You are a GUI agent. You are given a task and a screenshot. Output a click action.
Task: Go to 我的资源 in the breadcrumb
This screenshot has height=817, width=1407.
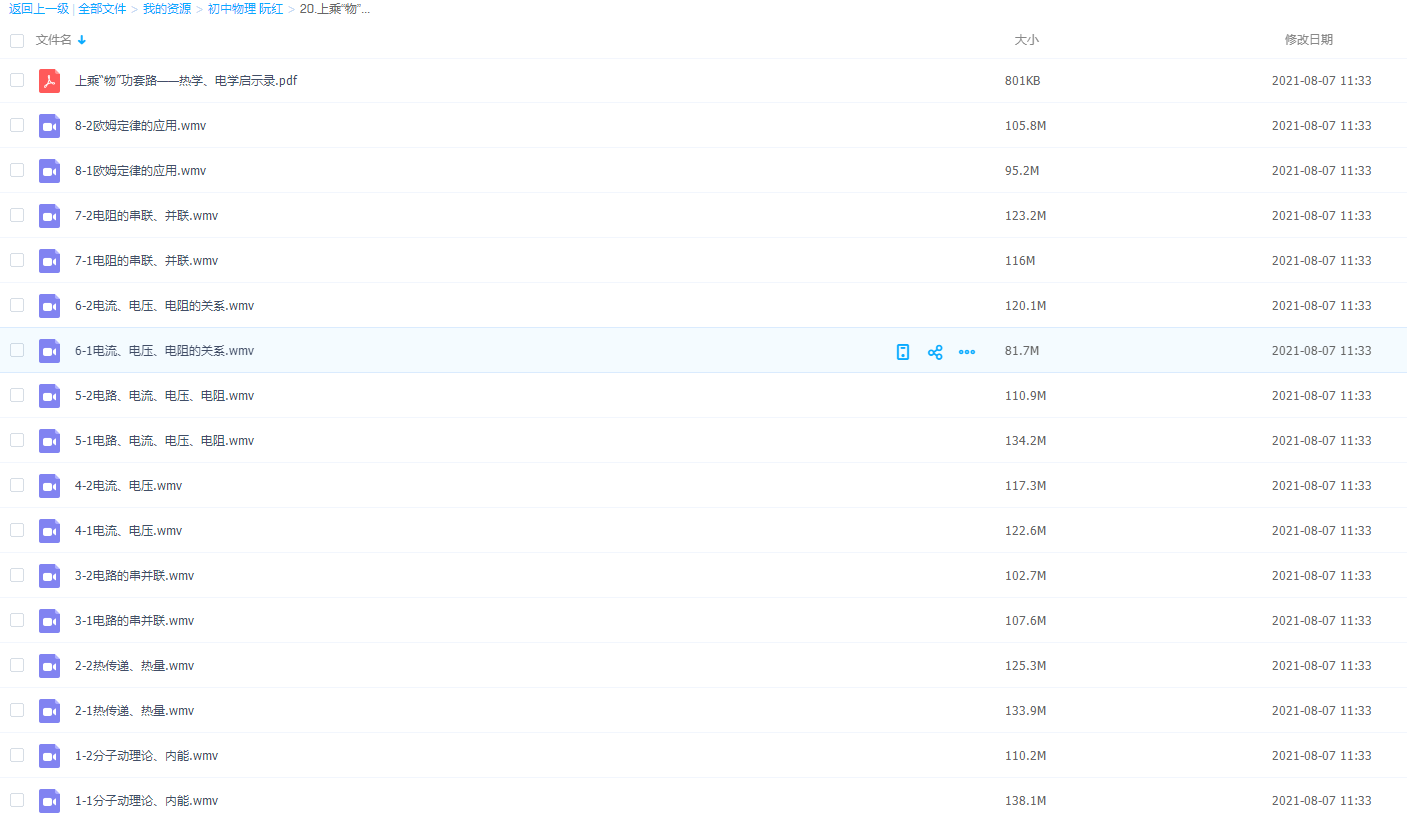point(167,9)
